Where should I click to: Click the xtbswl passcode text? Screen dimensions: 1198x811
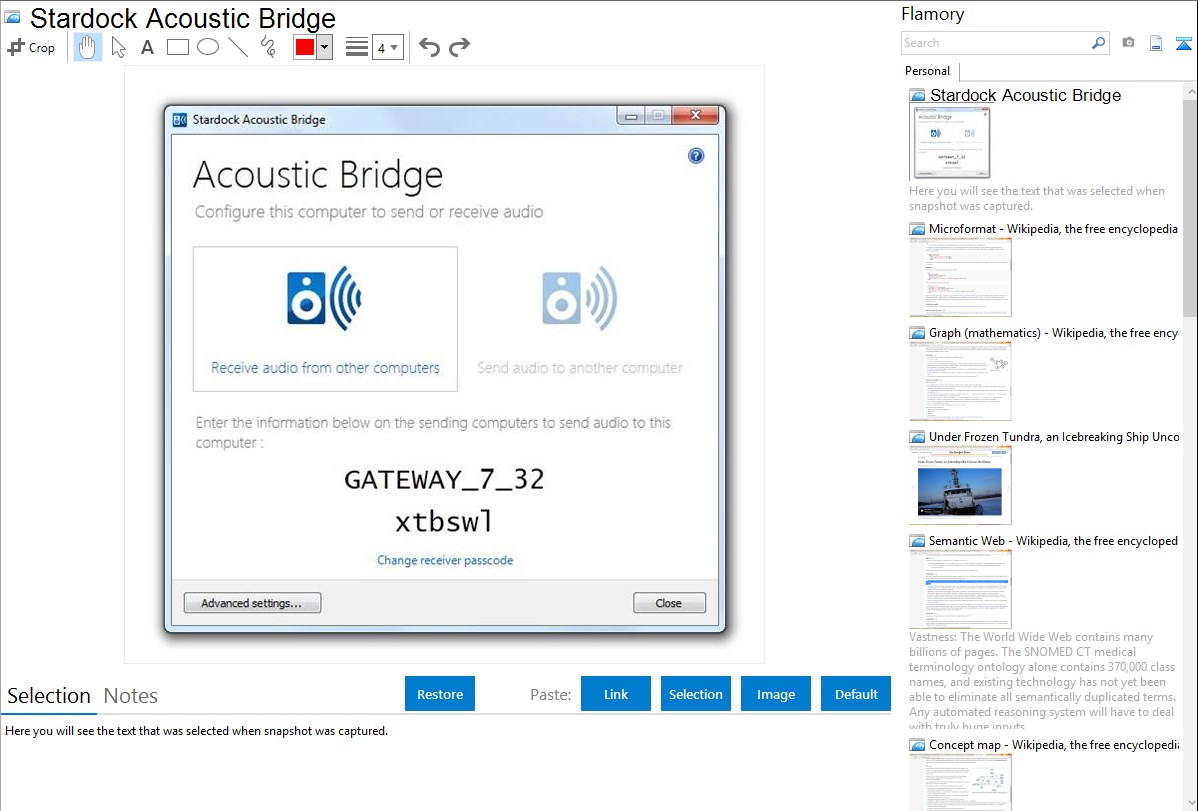point(444,521)
